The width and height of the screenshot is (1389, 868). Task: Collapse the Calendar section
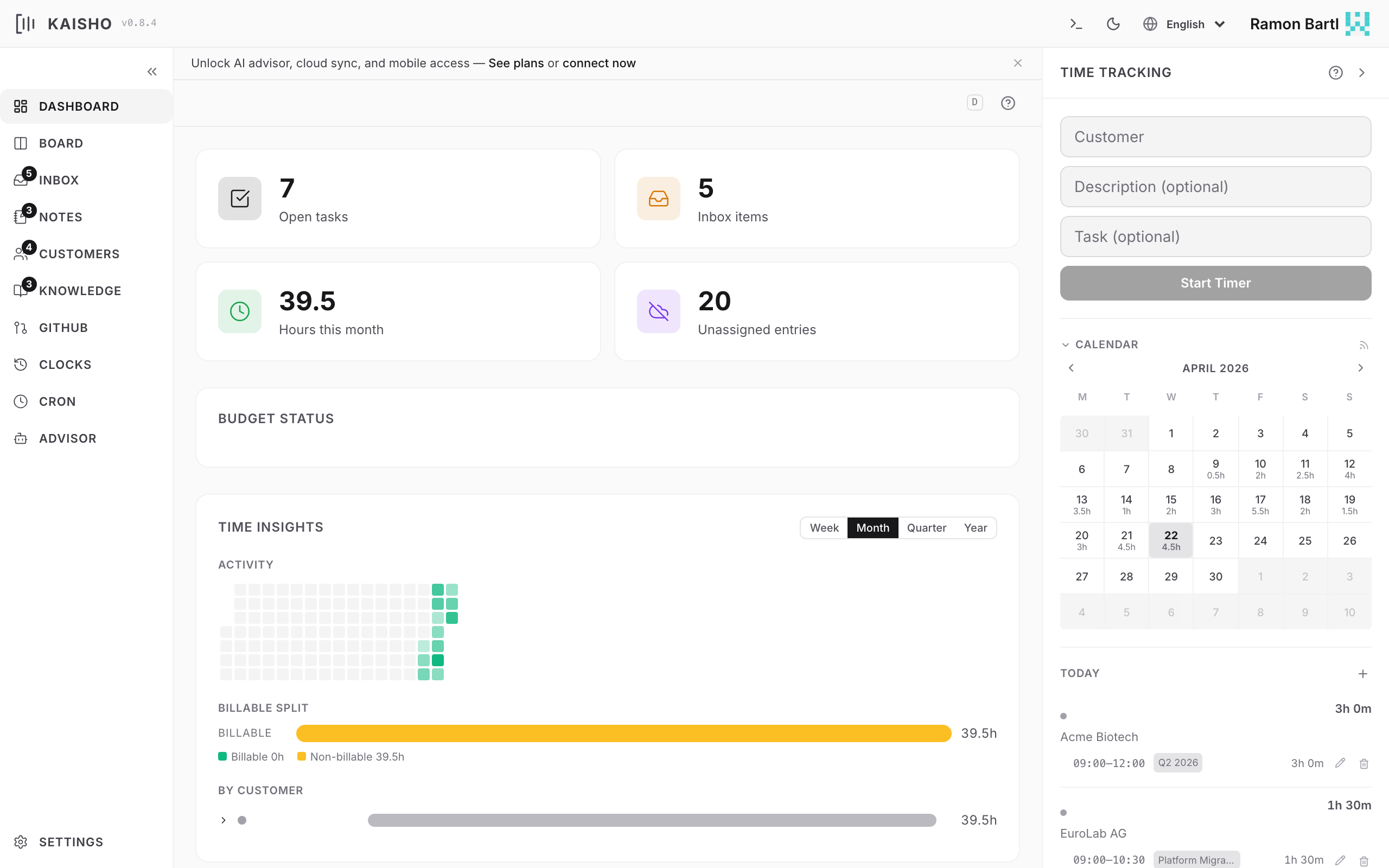click(x=1065, y=345)
